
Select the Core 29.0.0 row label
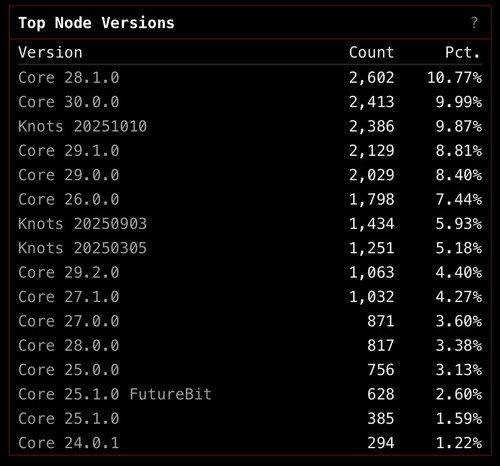click(x=69, y=175)
